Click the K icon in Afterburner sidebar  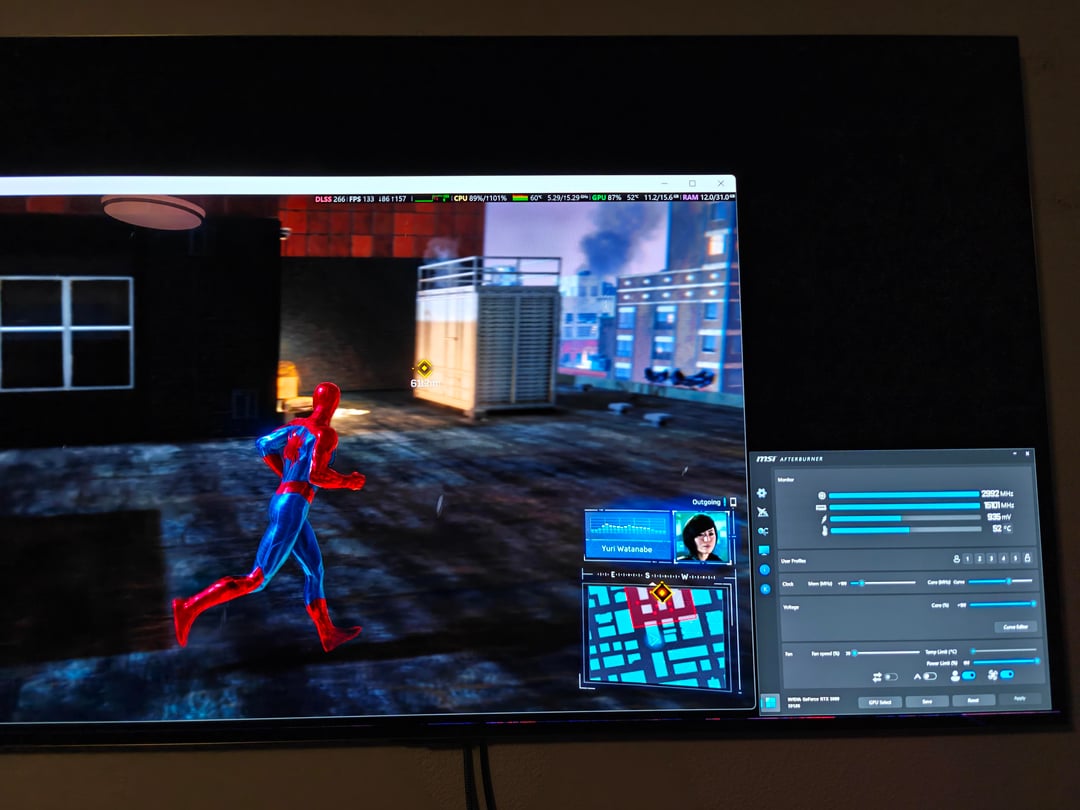765,589
